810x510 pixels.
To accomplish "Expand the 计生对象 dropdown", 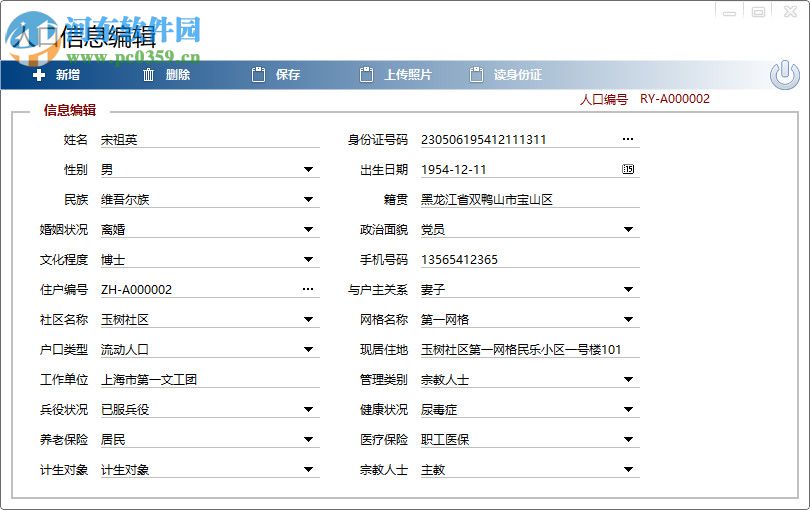I will point(308,469).
